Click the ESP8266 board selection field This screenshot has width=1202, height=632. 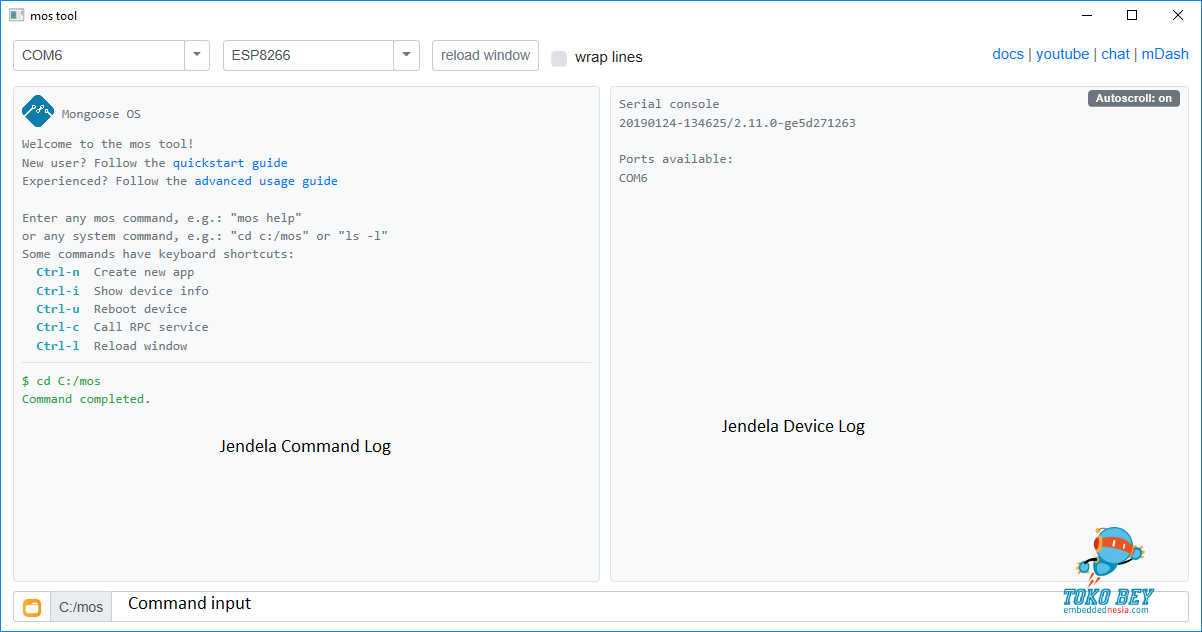pyautogui.click(x=308, y=55)
